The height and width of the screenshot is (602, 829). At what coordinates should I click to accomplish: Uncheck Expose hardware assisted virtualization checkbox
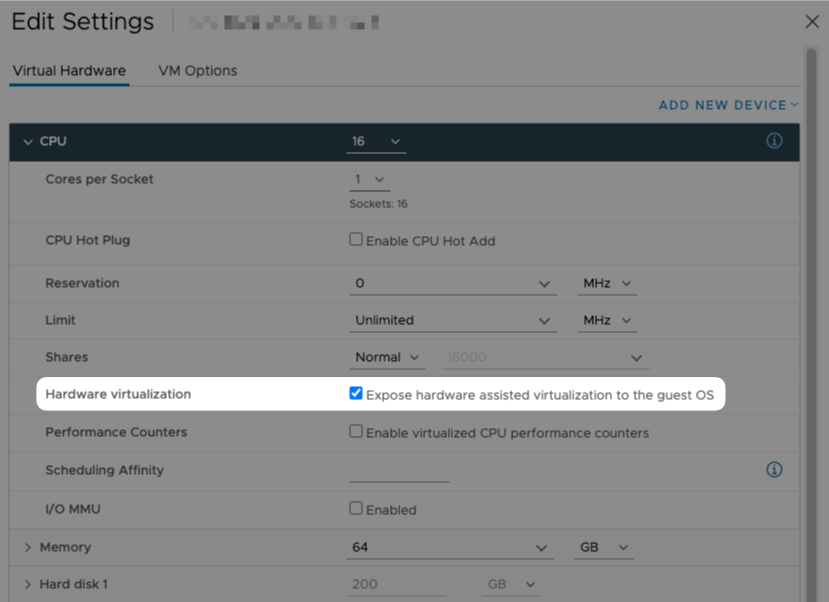pos(355,394)
